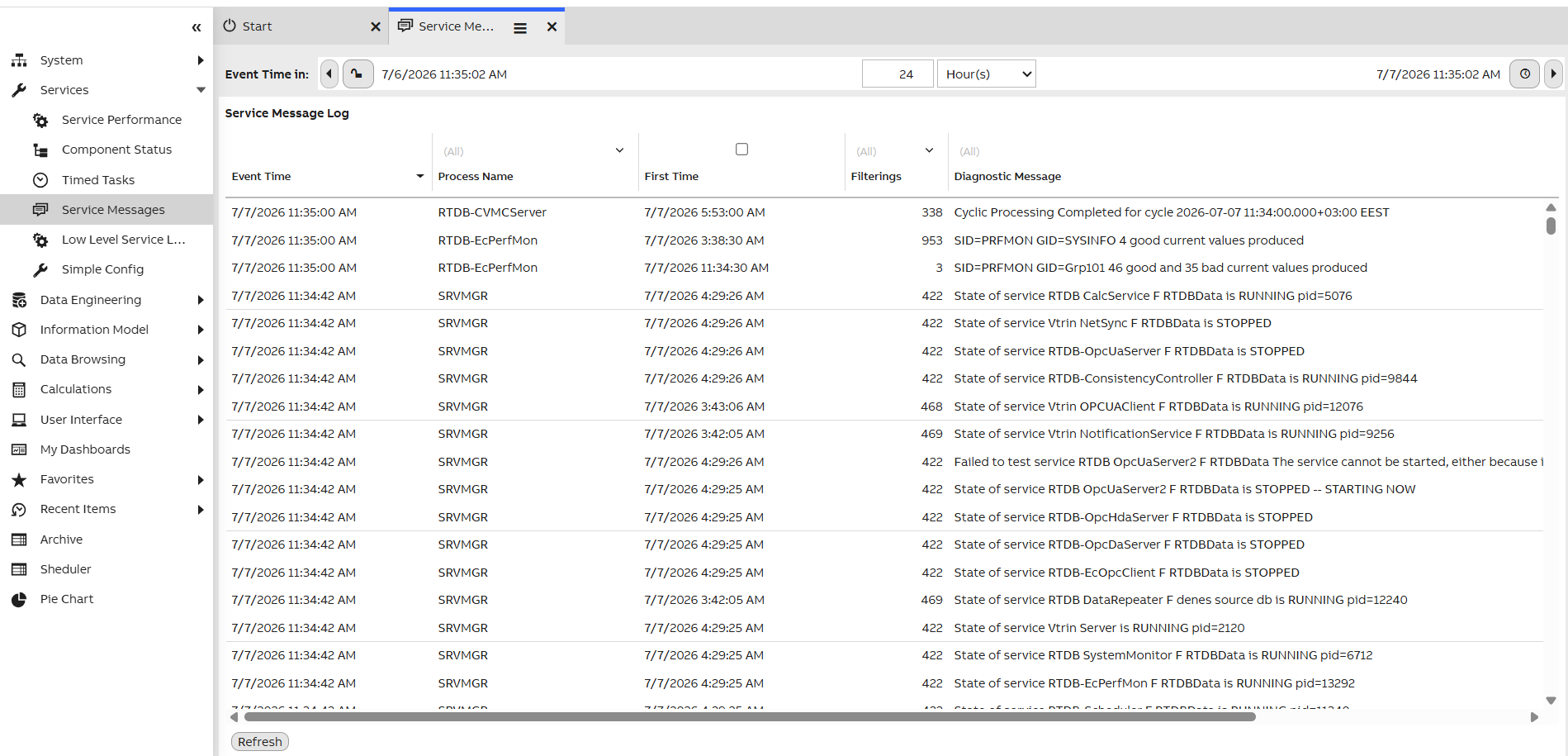This screenshot has height=756, width=1568.
Task: Click the Pie Chart icon
Action: [19, 600]
